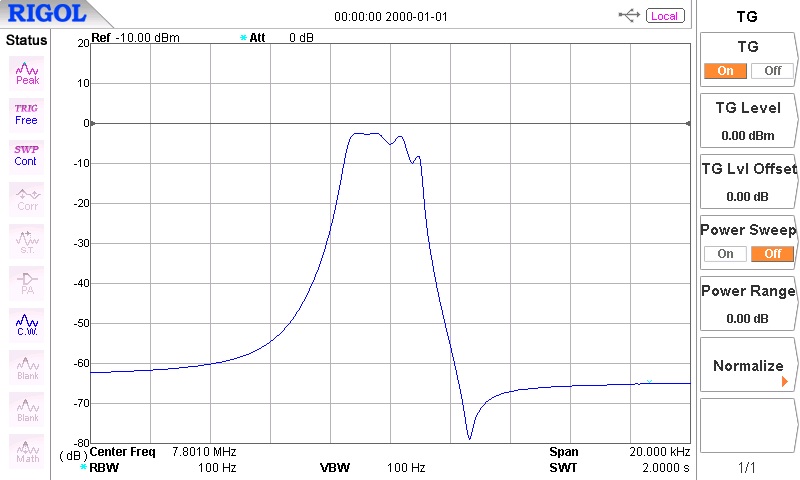Turn the TG tracking generator On
The image size is (800, 480).
(x=725, y=71)
